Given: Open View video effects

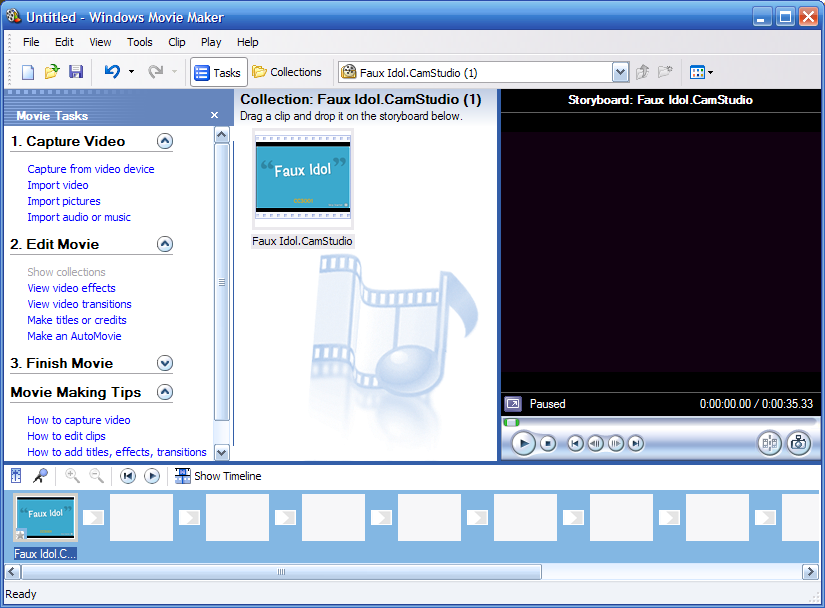Looking at the screenshot, I should [72, 288].
